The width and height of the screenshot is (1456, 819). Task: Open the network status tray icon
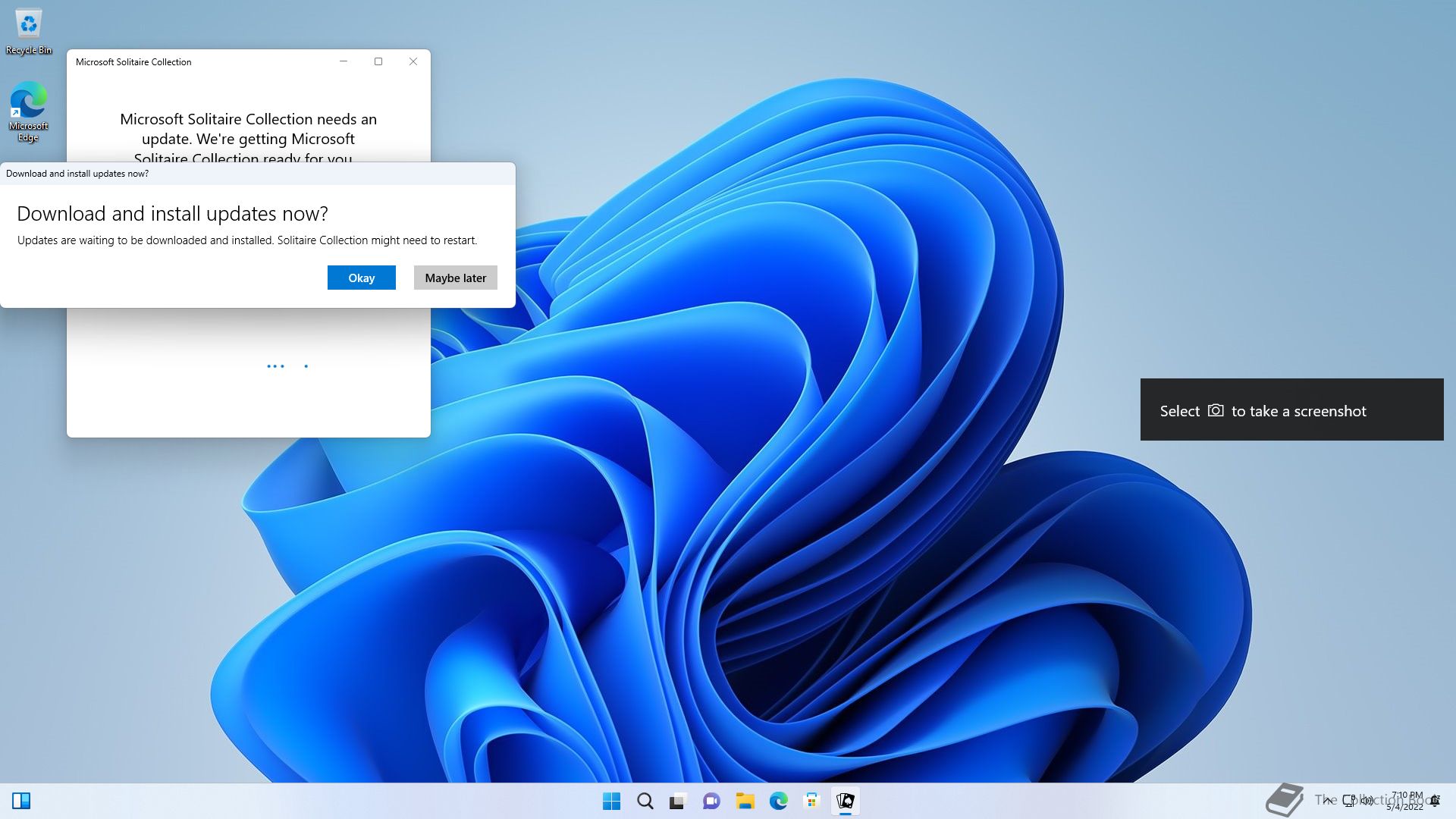(1349, 801)
